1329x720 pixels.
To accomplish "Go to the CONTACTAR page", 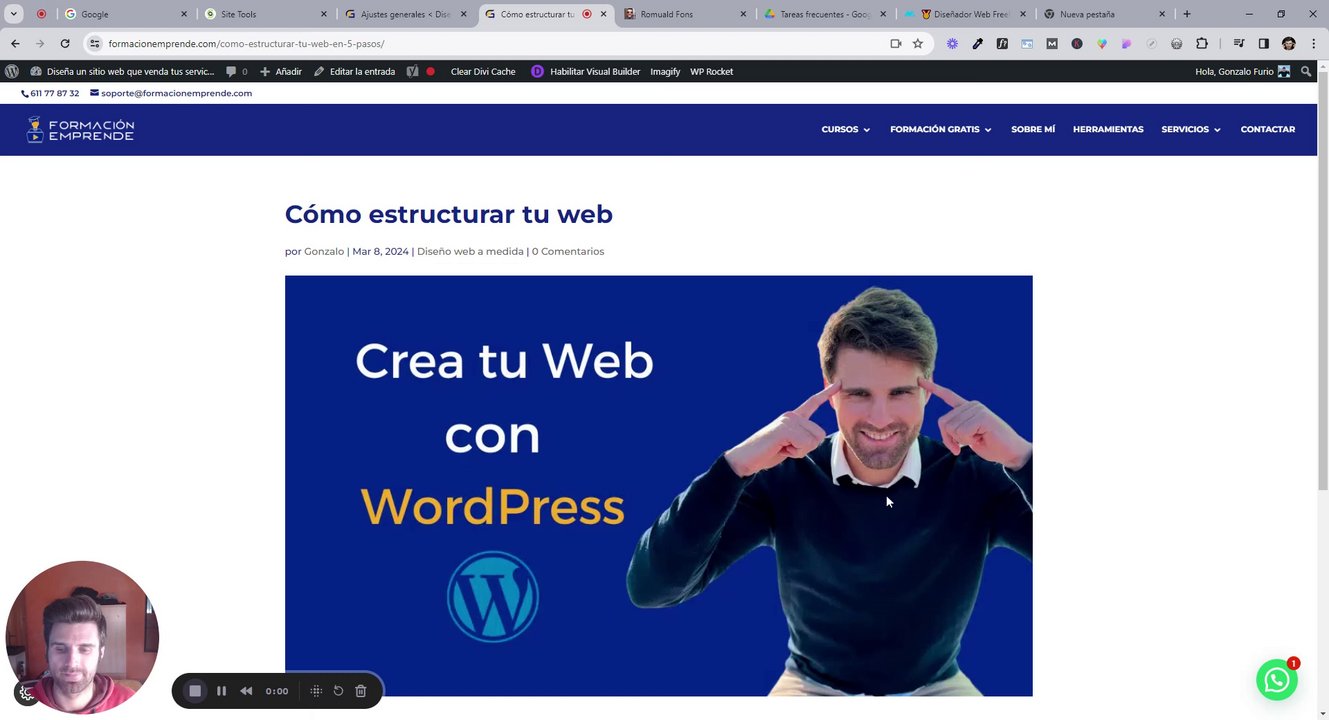I will click(x=1268, y=129).
